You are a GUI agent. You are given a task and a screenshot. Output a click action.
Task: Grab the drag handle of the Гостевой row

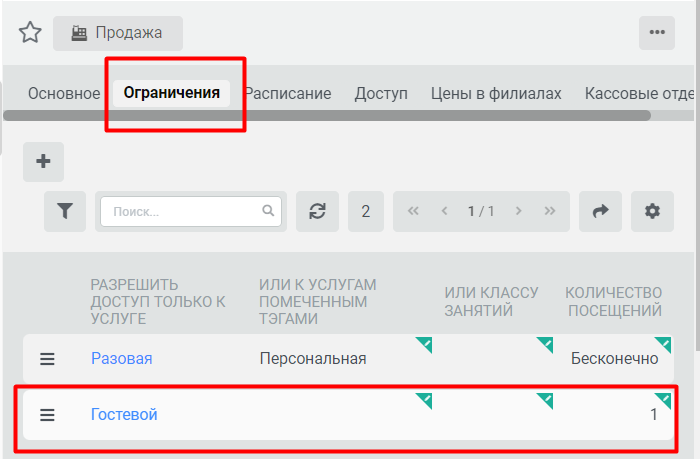tap(47, 415)
